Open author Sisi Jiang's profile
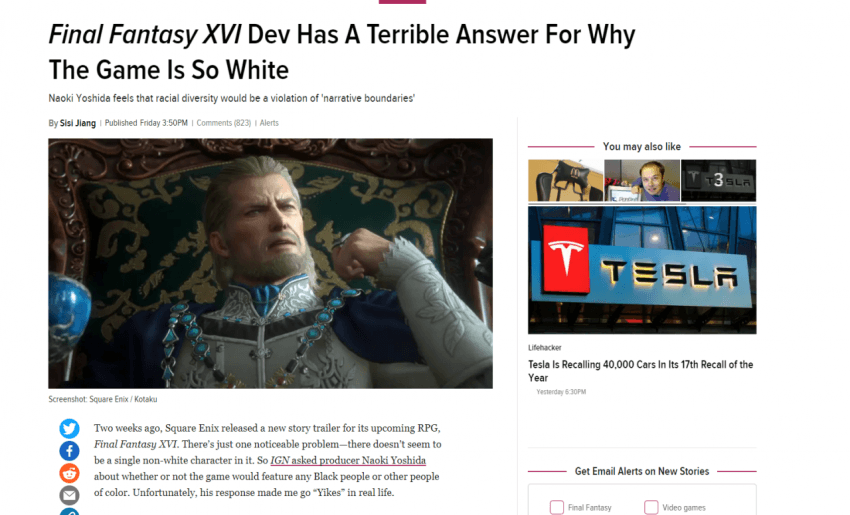The height and width of the screenshot is (515, 850). (x=78, y=123)
